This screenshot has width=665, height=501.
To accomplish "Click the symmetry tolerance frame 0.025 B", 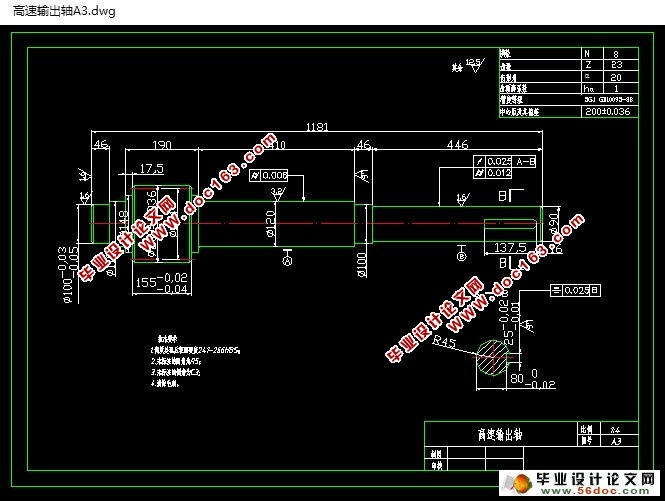I will (575, 290).
